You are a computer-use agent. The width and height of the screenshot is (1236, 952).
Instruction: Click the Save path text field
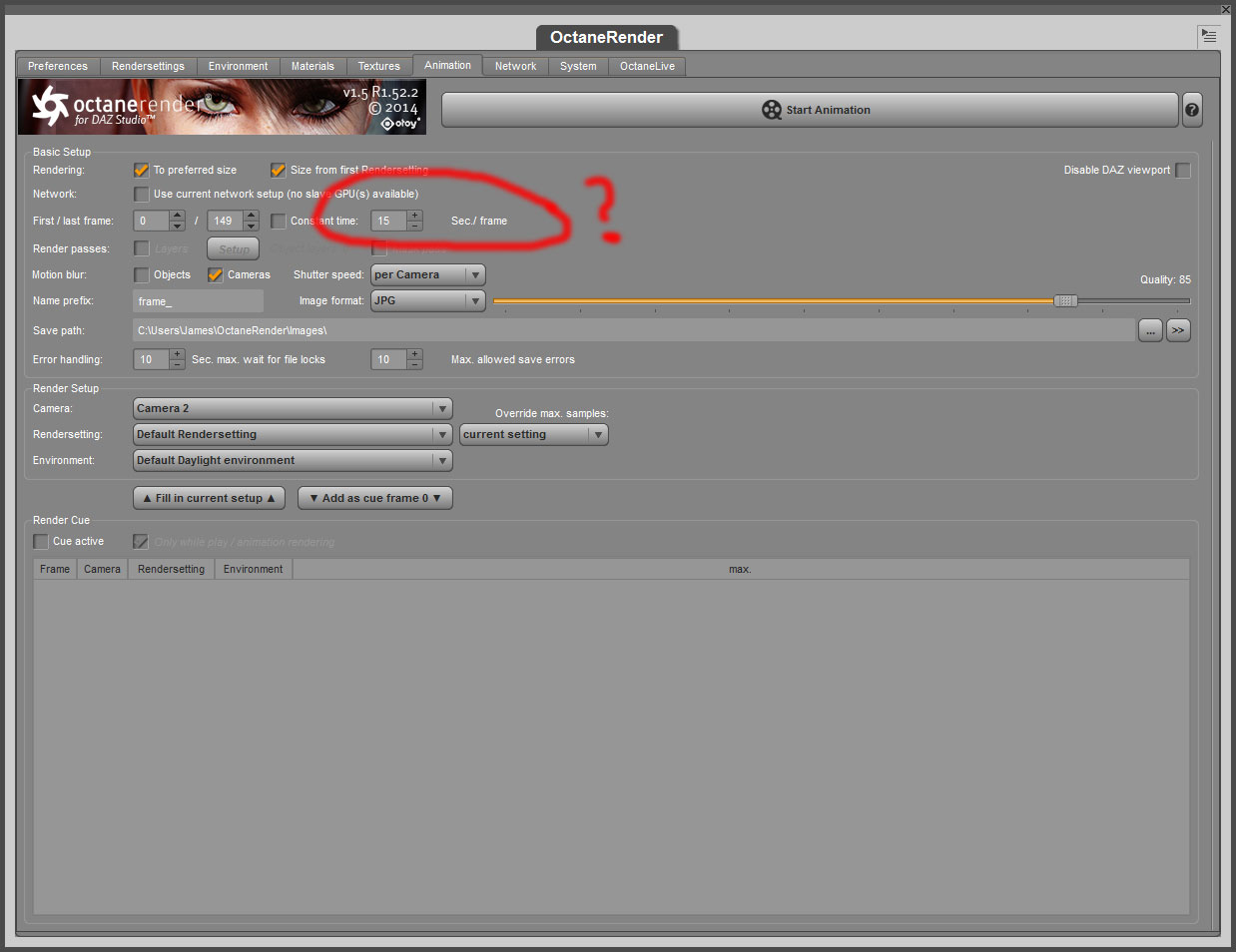click(x=634, y=330)
